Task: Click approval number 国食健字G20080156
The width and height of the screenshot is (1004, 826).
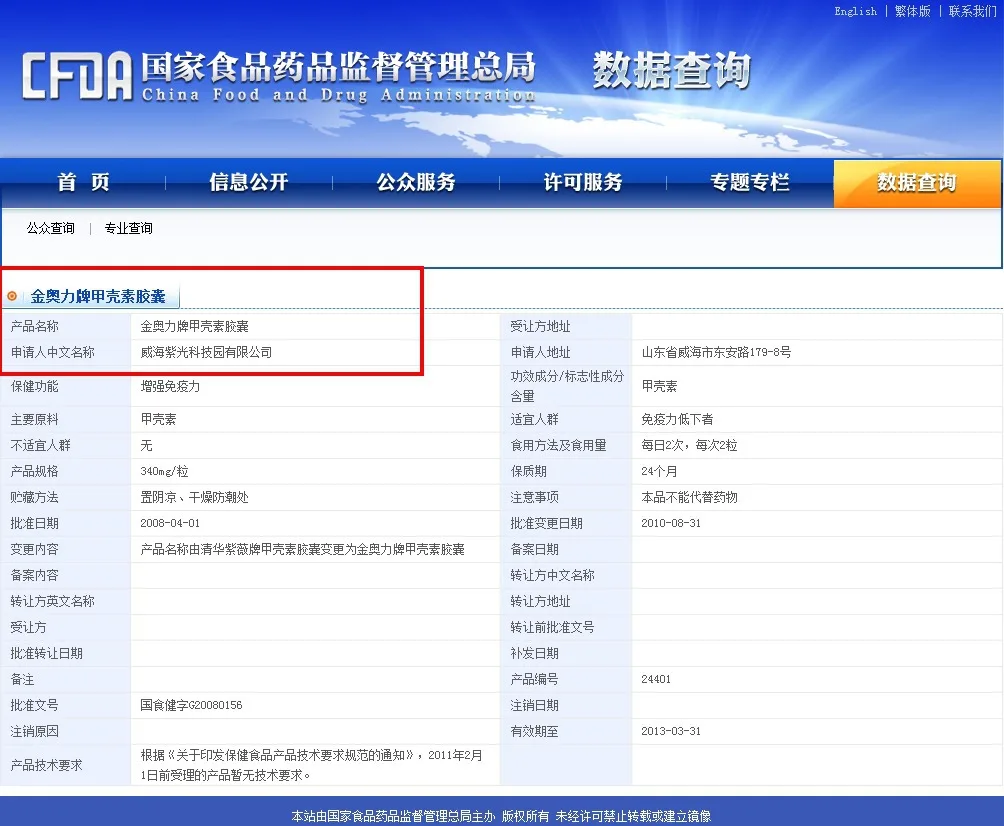Action: [191, 705]
